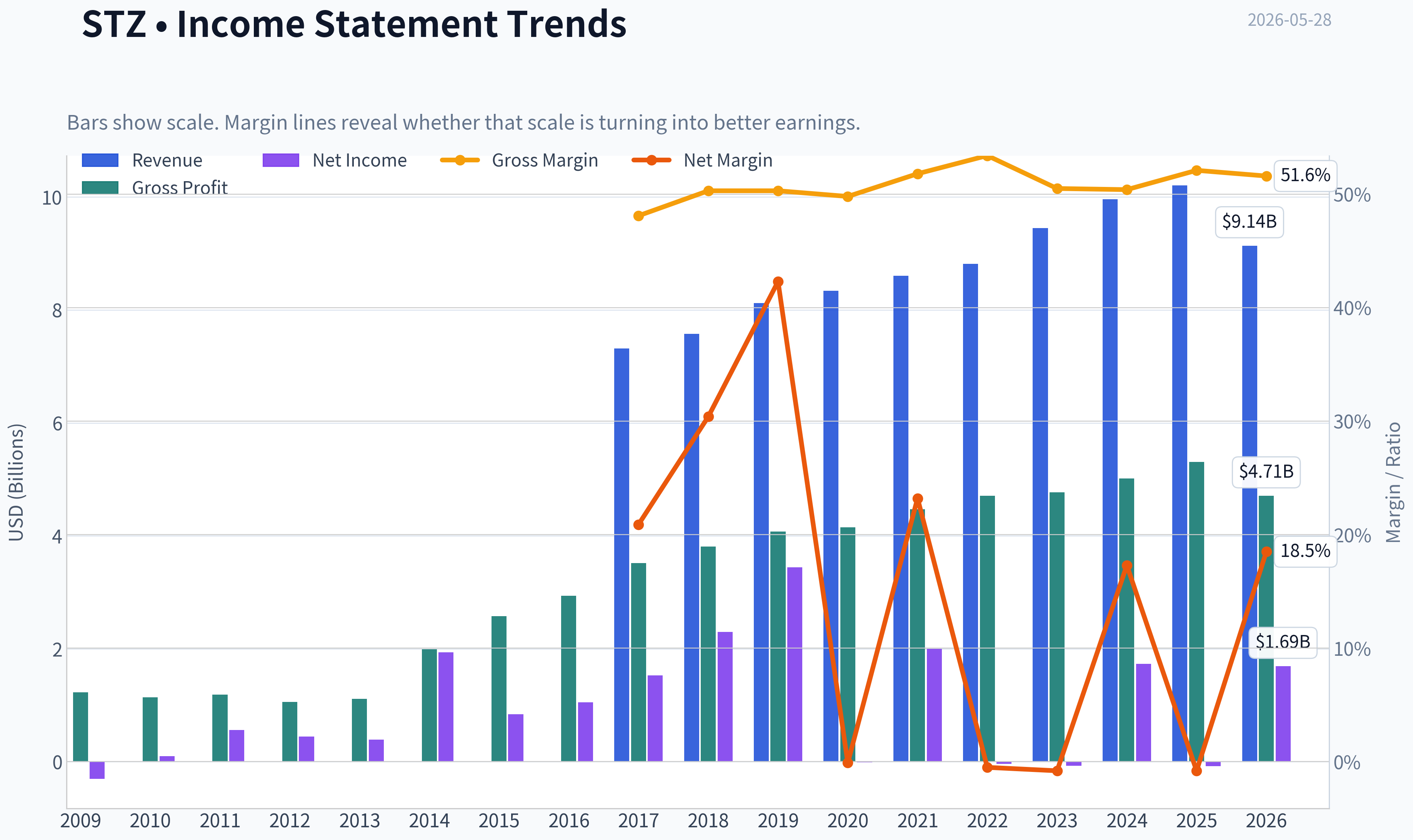1413x840 pixels.
Task: Click the 2009 x-axis year label
Action: tap(80, 820)
